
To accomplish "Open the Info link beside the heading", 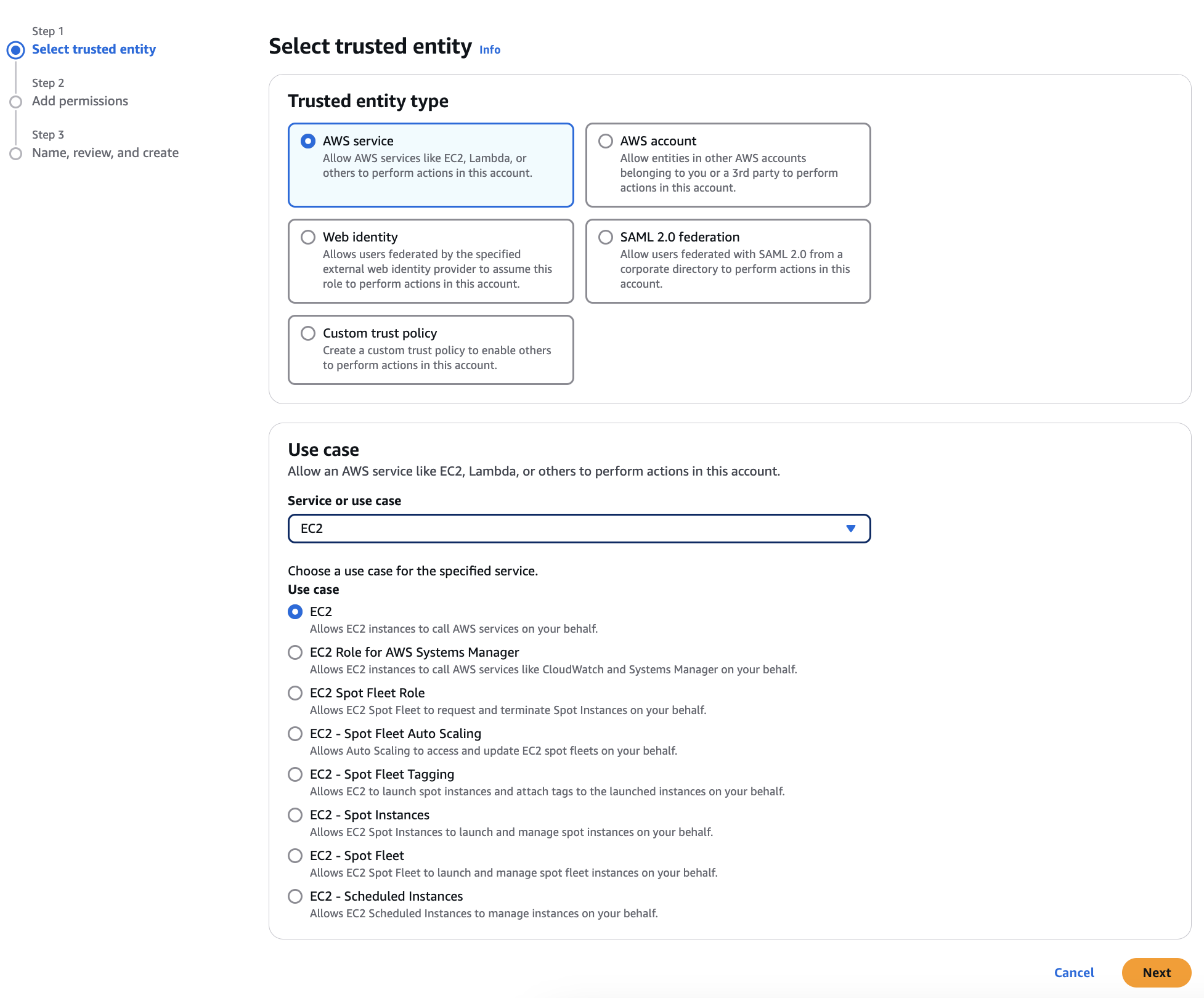I will pos(490,50).
